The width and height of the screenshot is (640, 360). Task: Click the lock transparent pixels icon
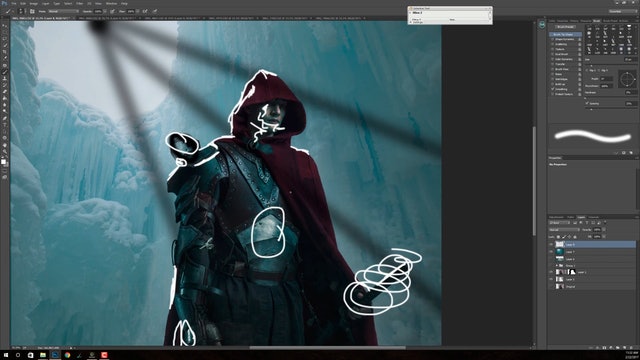pyautogui.click(x=558, y=237)
